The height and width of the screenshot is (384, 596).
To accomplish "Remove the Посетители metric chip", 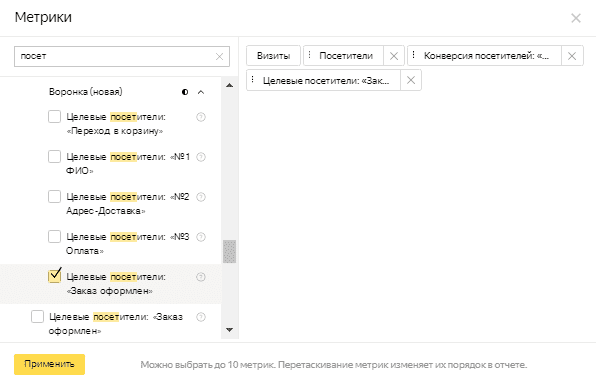I will click(x=394, y=56).
